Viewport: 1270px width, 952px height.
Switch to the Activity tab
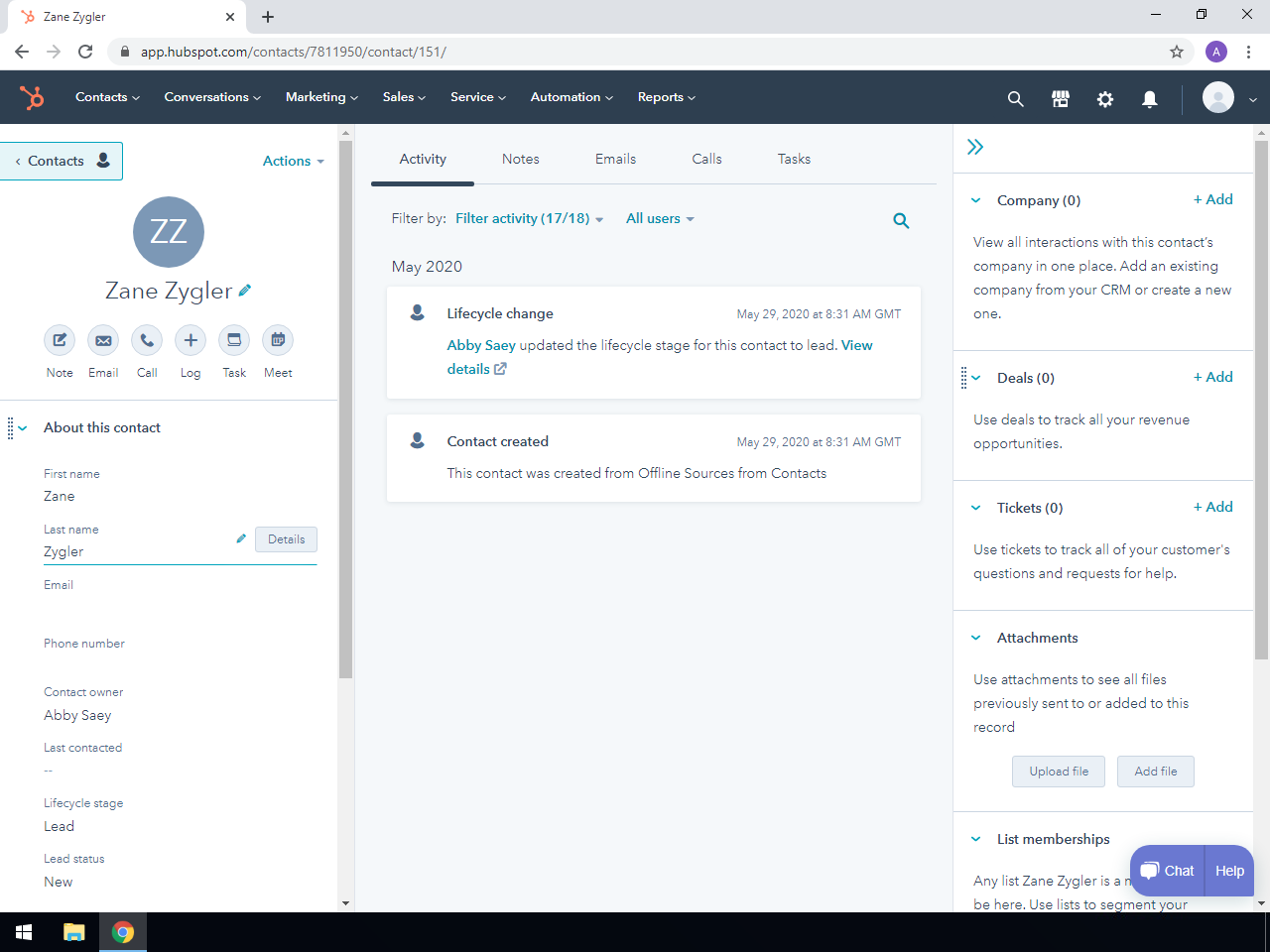[x=423, y=159]
